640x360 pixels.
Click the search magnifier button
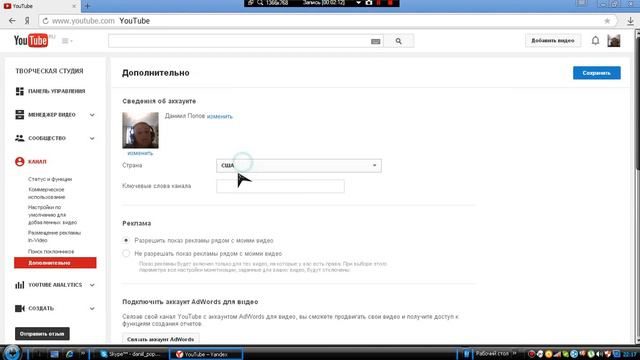[x=398, y=41]
